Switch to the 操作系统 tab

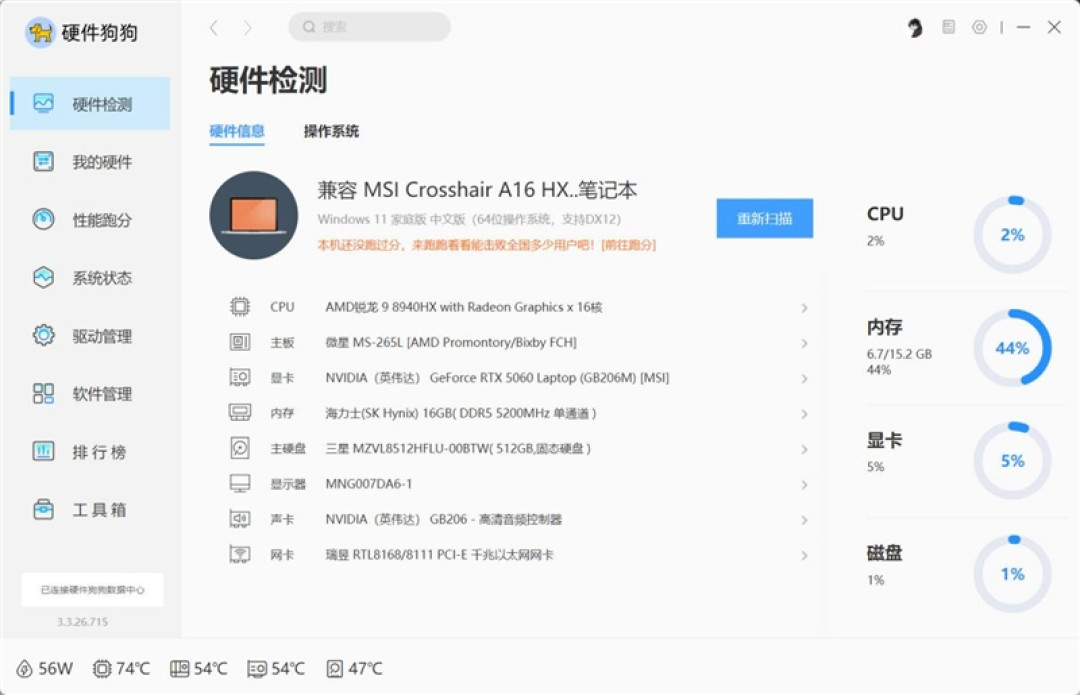pyautogui.click(x=331, y=131)
